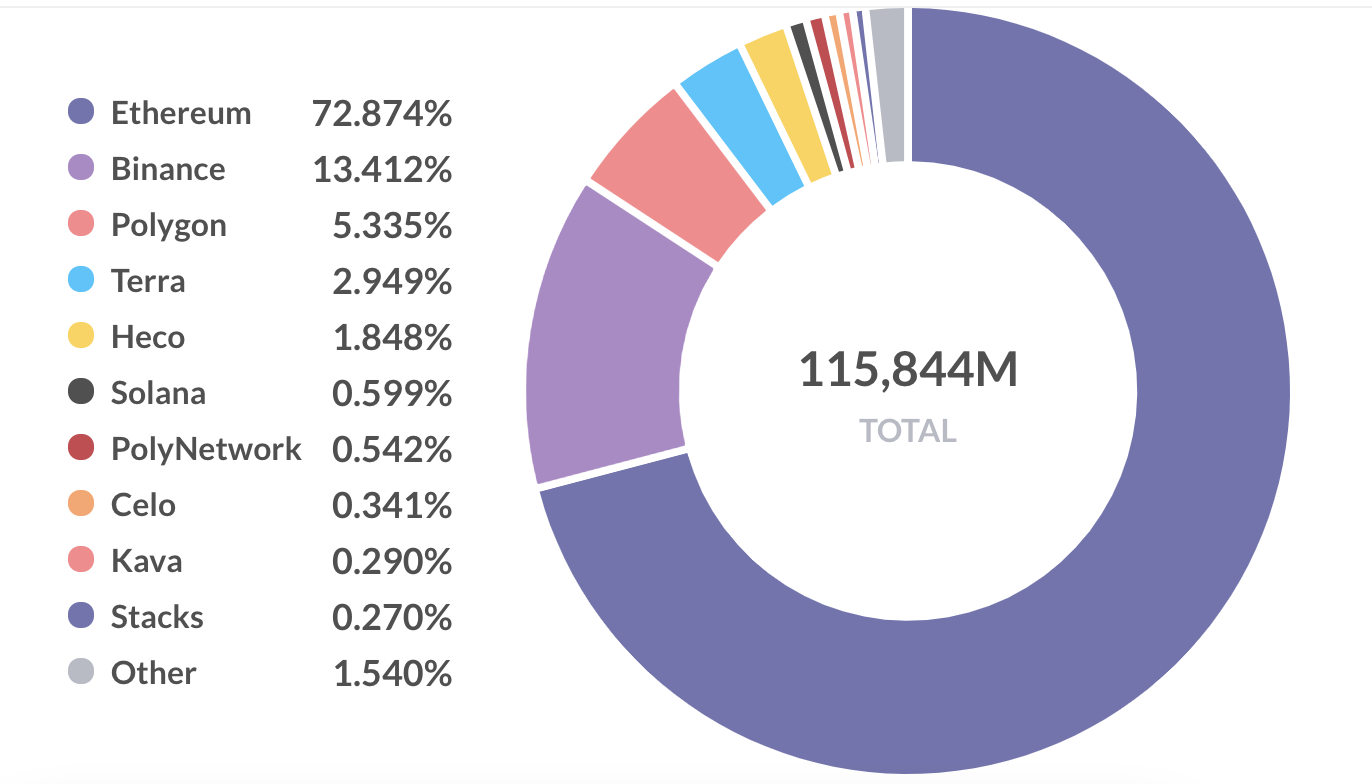Toggle the Ethereum series via its legend entry
Screen dimensions: 1372x784
182,113
